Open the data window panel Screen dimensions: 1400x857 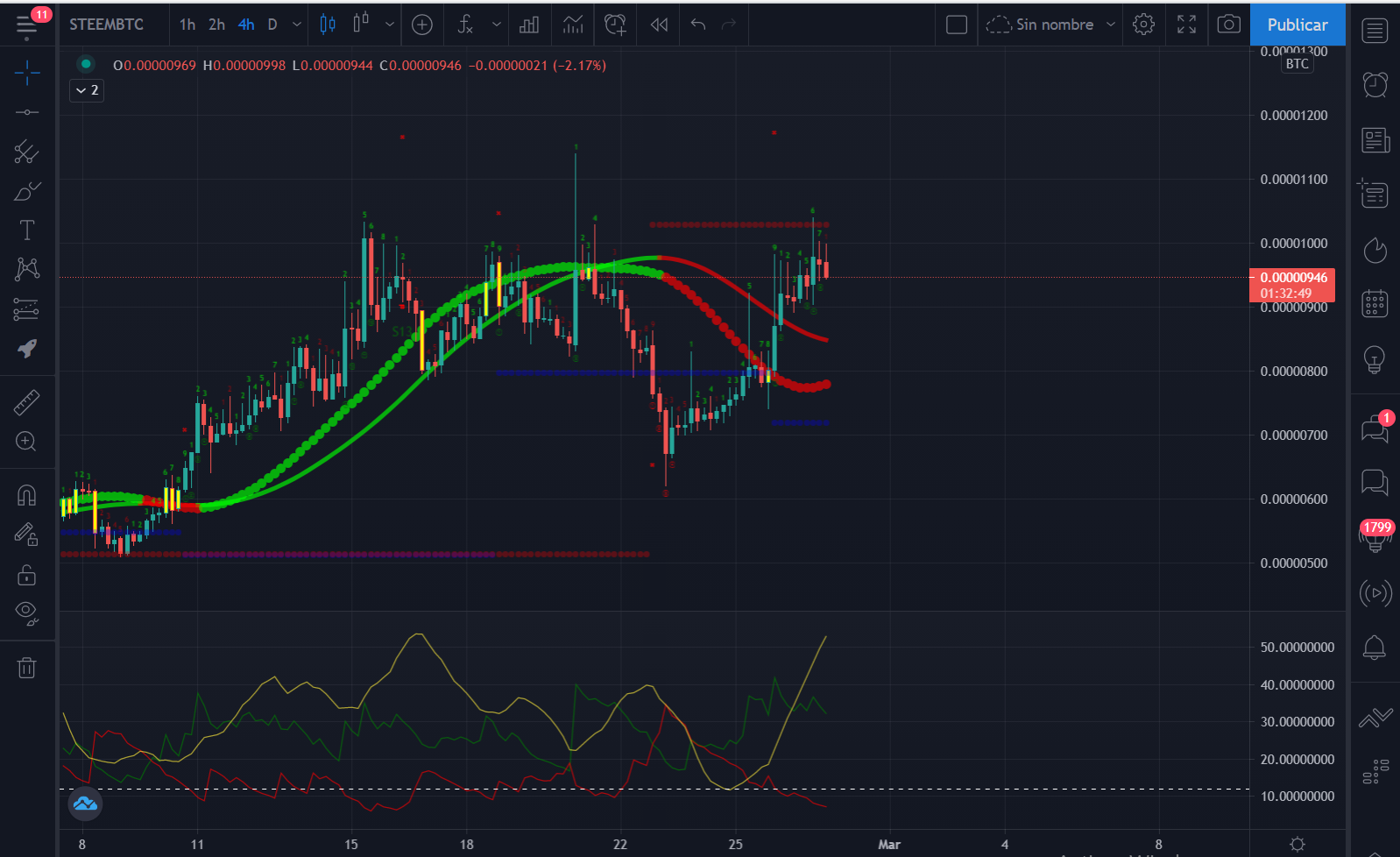[x=1375, y=195]
